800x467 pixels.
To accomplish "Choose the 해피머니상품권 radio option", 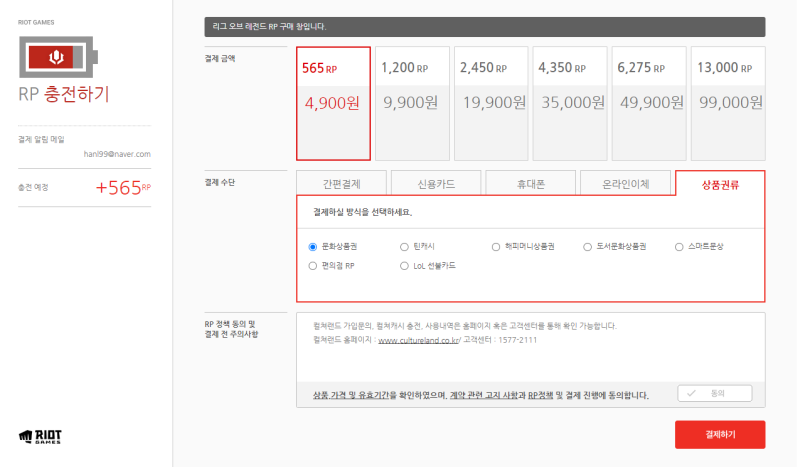I will click(x=495, y=247).
